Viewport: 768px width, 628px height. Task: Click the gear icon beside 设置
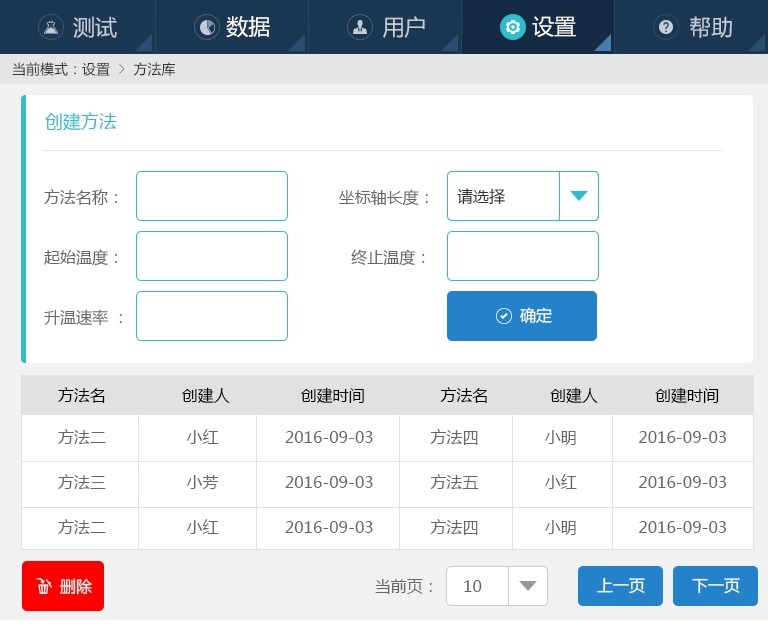click(512, 27)
